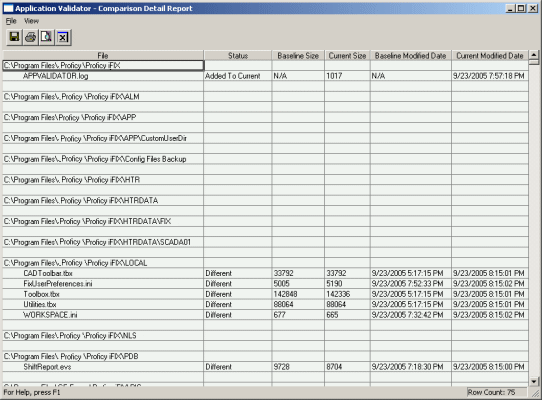Click the vertical scrollbar up arrow
This screenshot has height=400, width=542.
click(534, 55)
